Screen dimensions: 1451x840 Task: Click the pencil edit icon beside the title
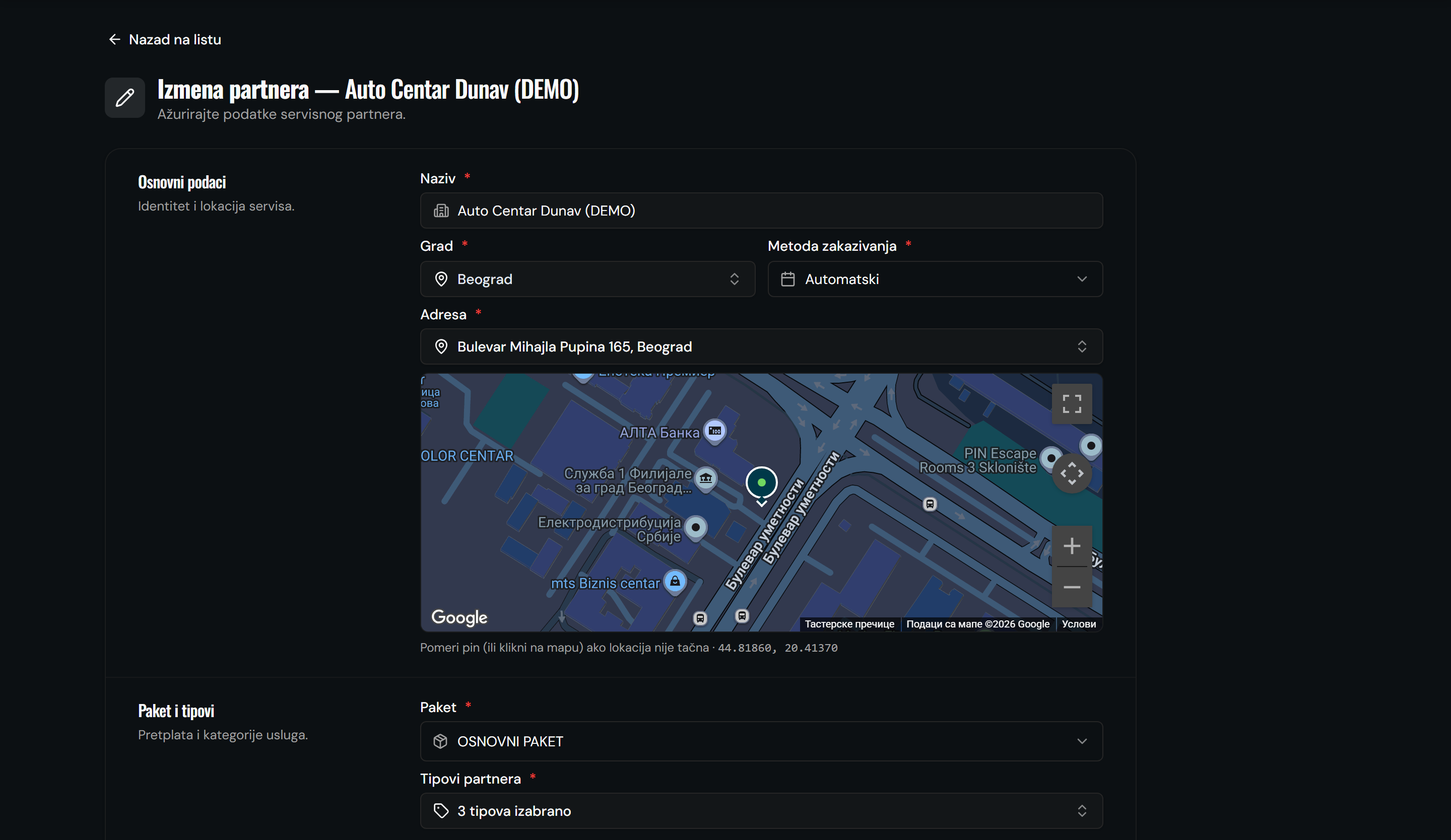point(125,98)
